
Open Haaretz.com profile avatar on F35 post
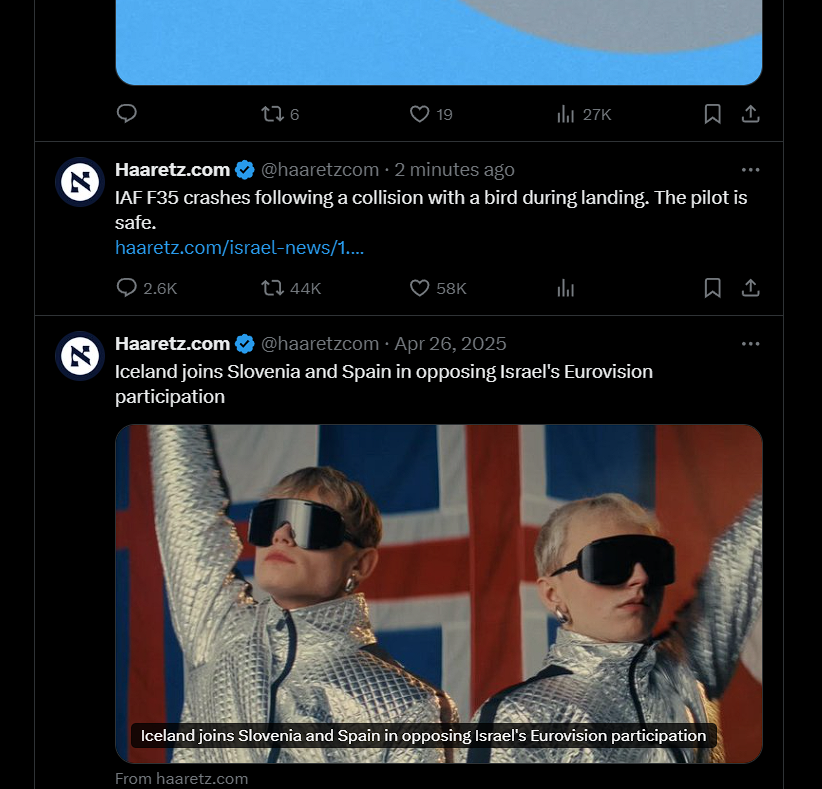(x=80, y=182)
